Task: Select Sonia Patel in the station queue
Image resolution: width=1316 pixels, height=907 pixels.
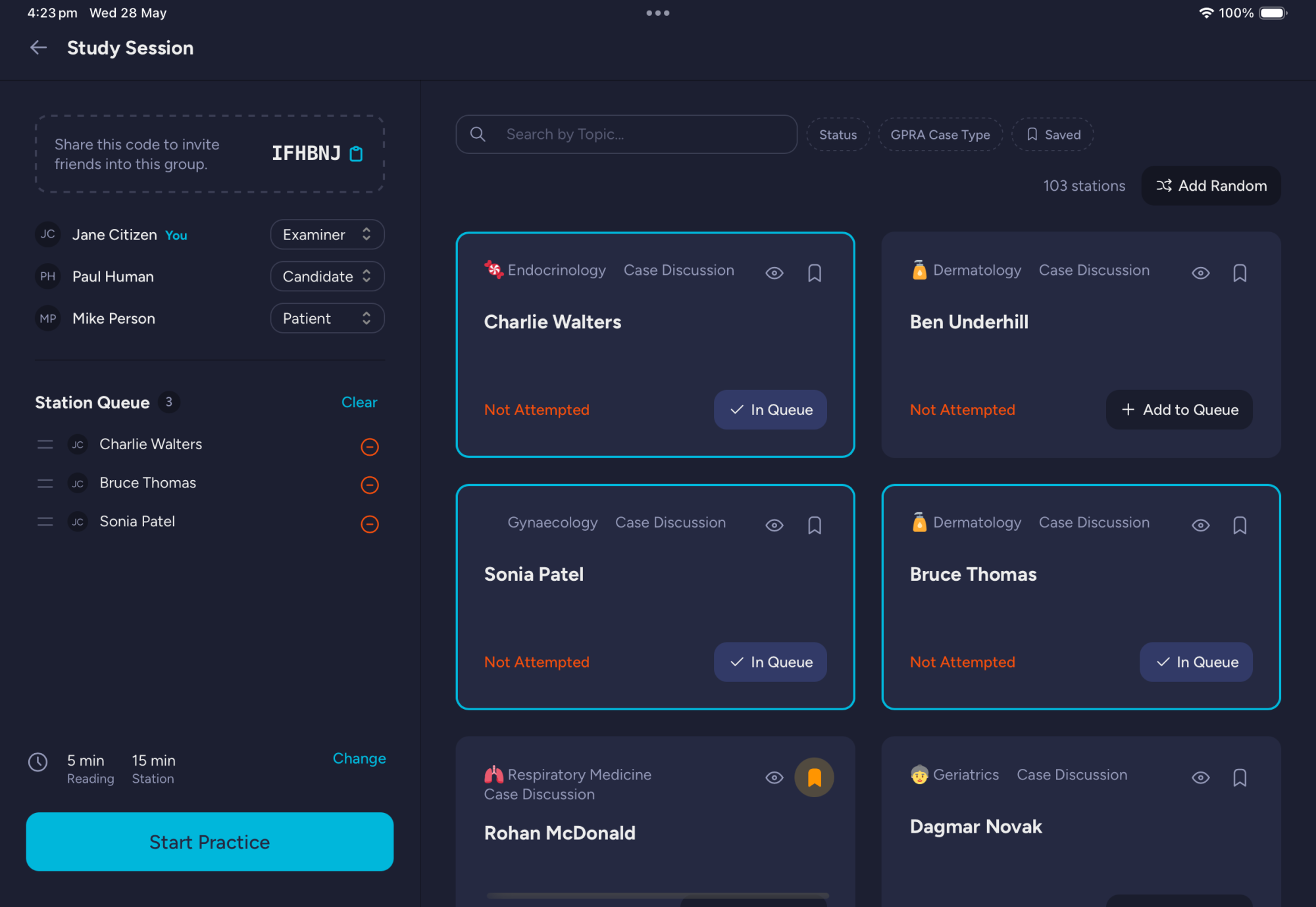Action: tap(138, 522)
